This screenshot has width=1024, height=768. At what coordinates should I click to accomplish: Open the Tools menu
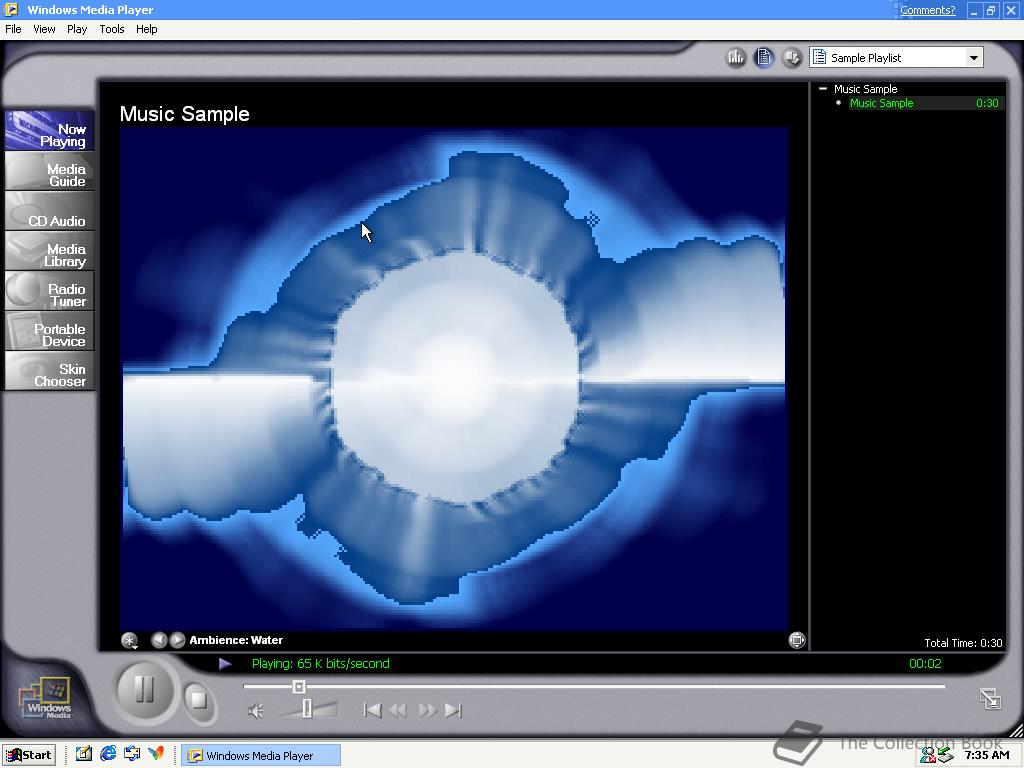tap(112, 29)
